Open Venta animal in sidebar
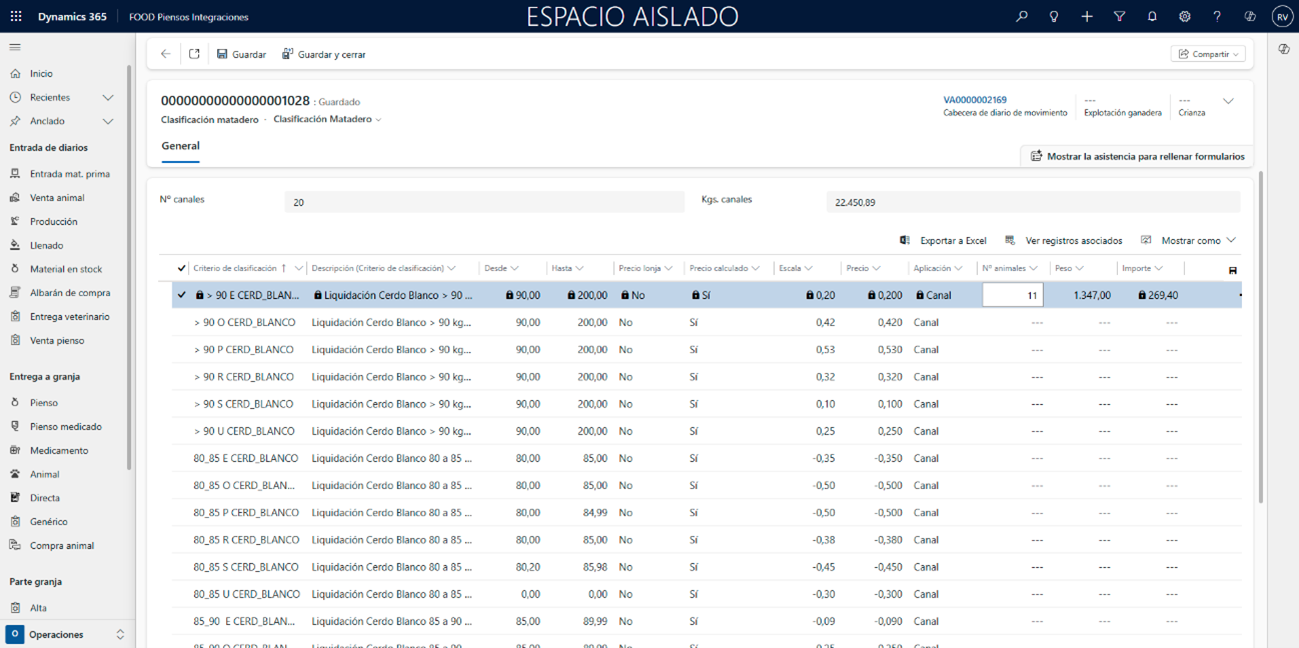1299x648 pixels. [57, 198]
